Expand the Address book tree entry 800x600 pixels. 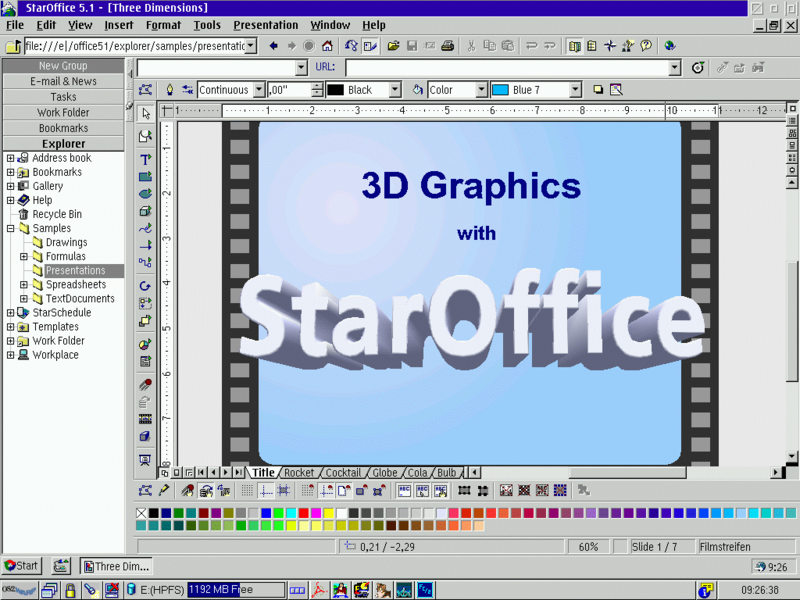coord(10,157)
